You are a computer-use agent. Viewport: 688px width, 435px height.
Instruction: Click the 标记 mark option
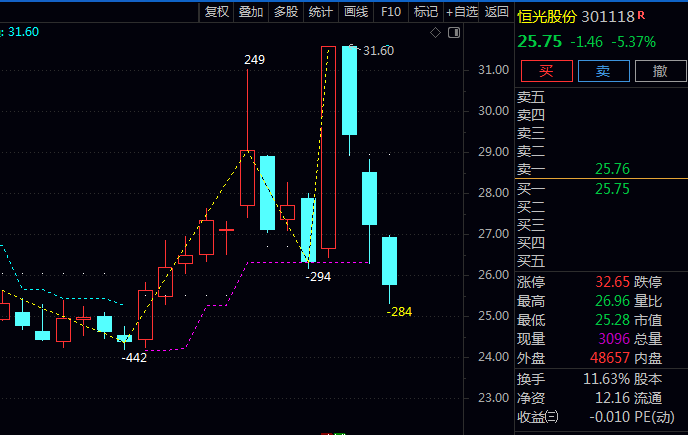click(426, 12)
